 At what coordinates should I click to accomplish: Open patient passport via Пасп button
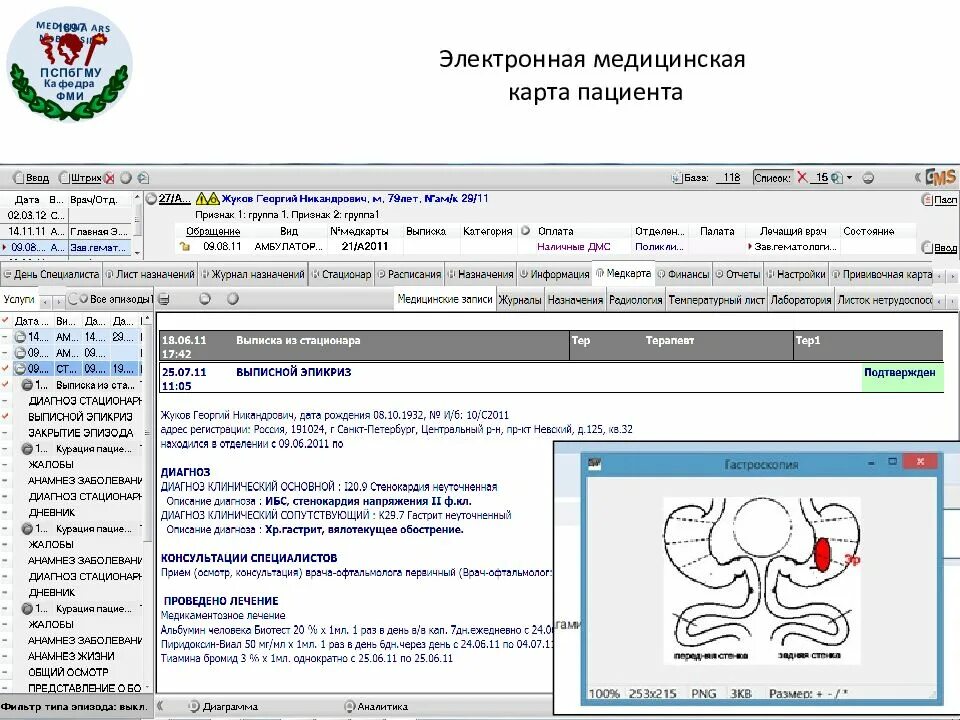(940, 200)
